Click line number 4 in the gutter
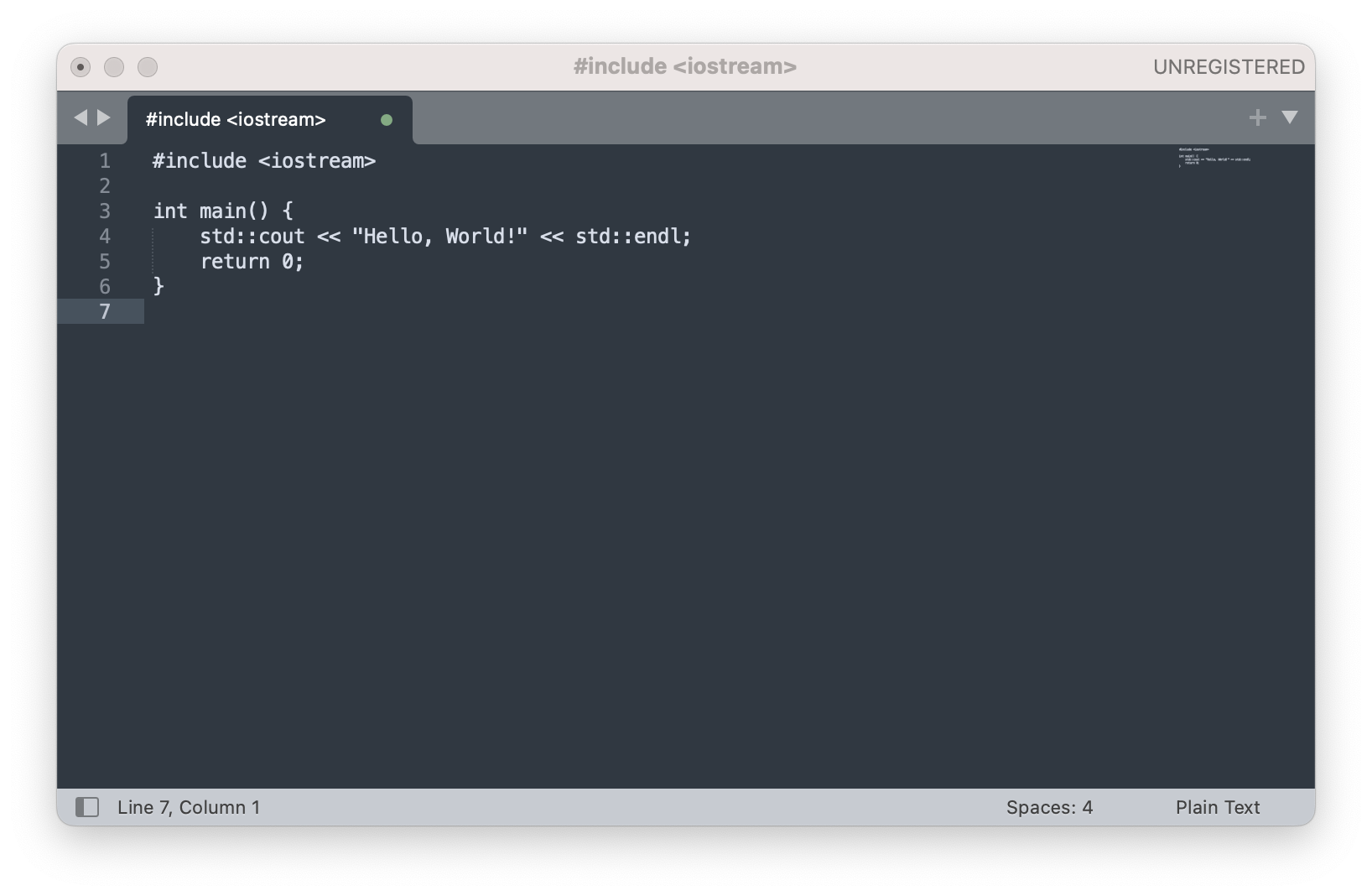 click(105, 237)
